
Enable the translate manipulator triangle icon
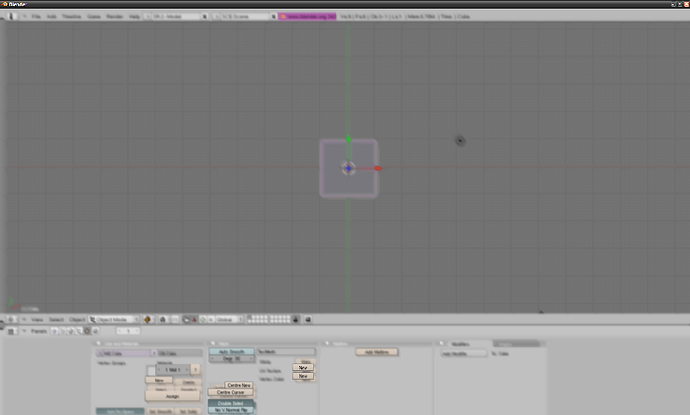(194, 320)
